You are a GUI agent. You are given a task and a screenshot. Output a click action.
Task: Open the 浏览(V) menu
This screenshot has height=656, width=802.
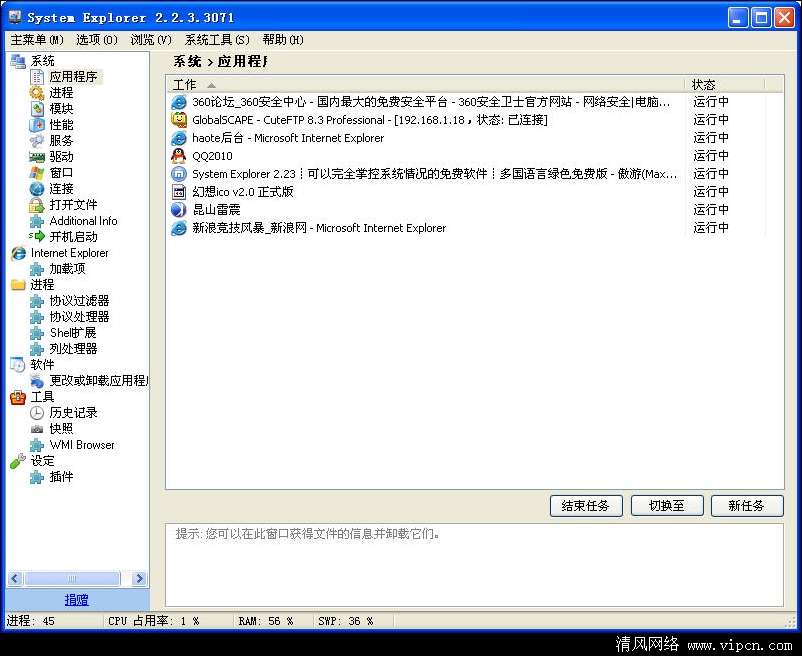click(x=151, y=40)
